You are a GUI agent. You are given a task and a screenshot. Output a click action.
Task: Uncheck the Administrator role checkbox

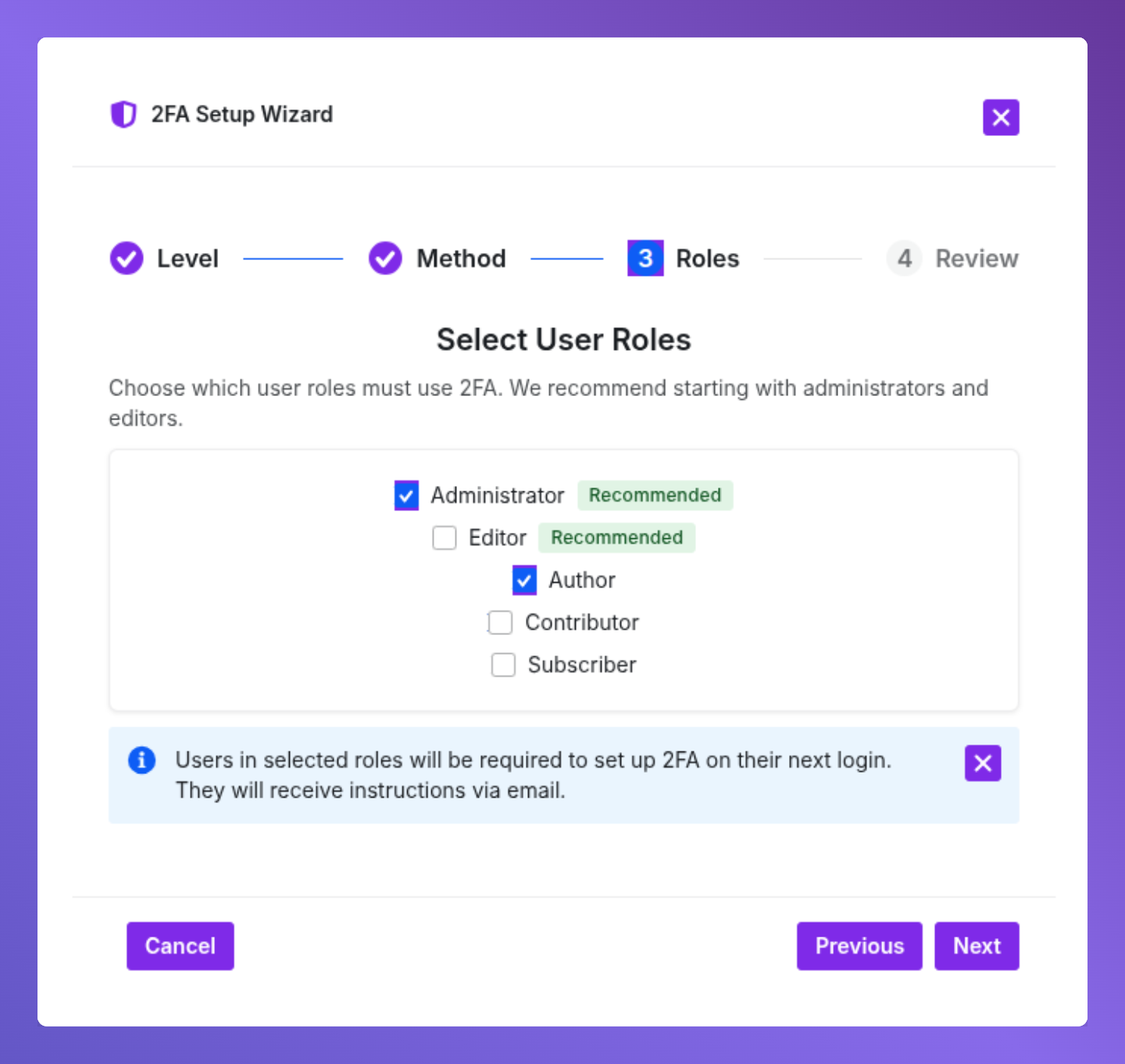pyautogui.click(x=406, y=495)
